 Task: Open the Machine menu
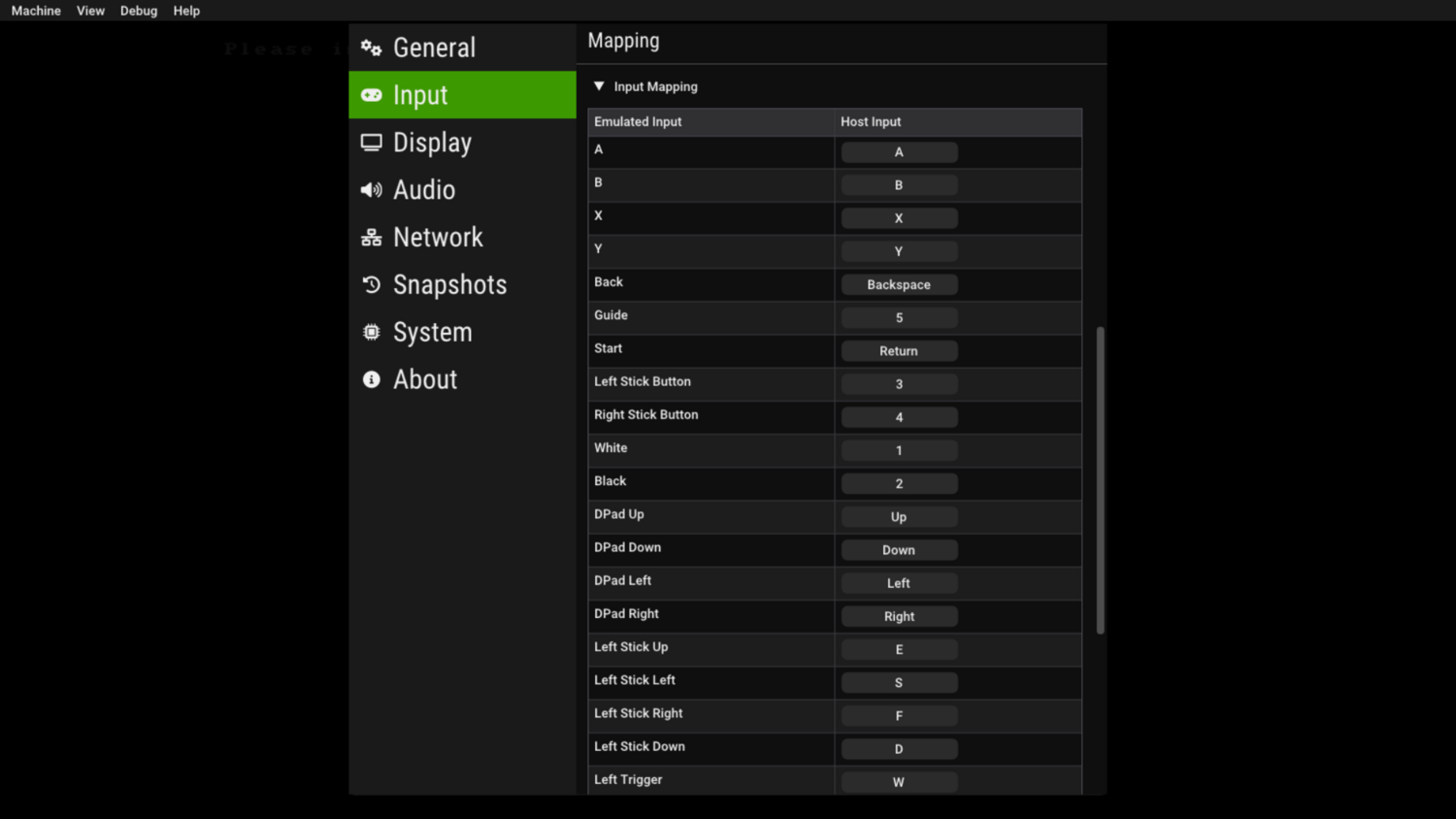(36, 11)
